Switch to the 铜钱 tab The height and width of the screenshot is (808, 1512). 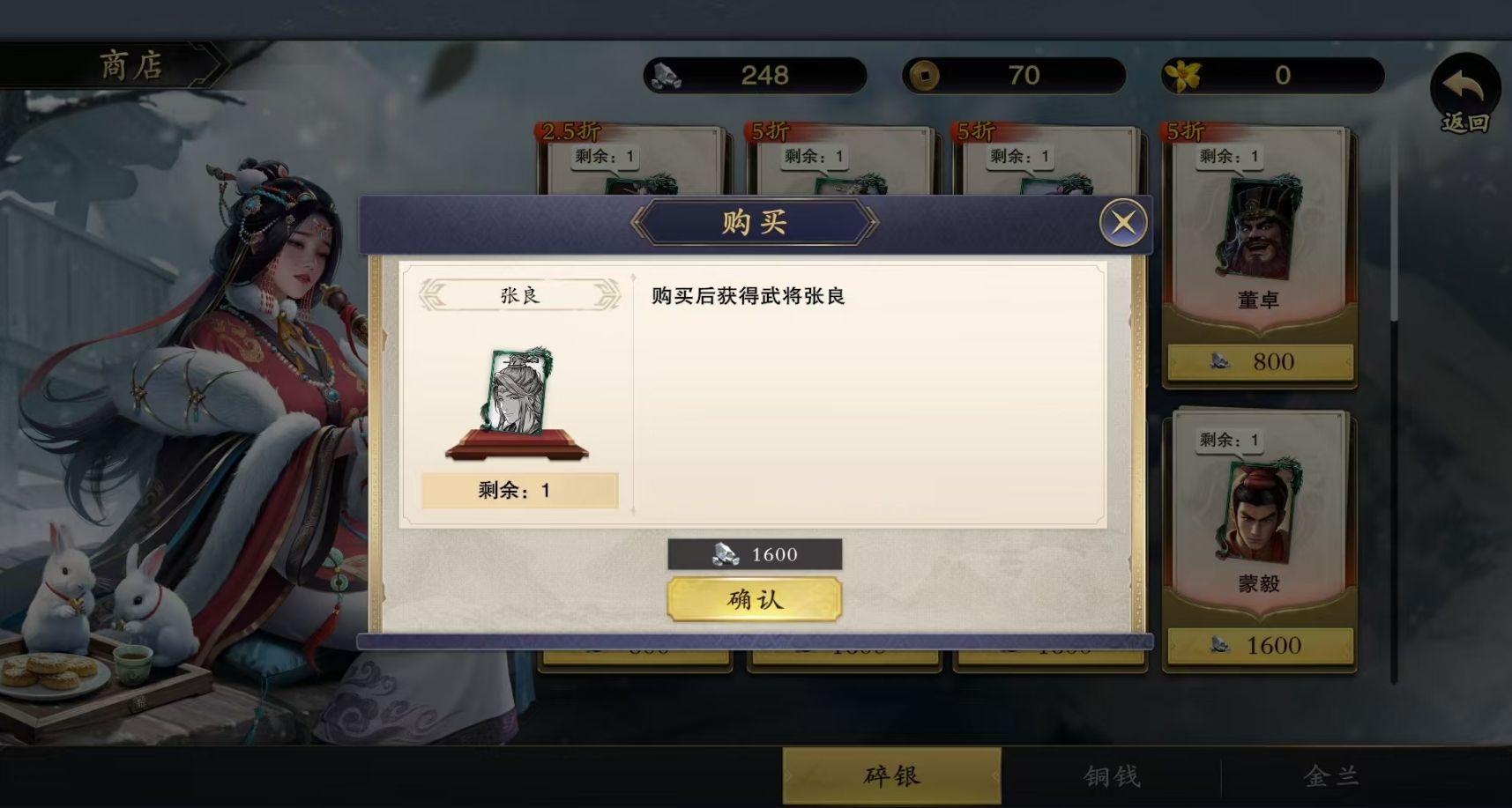click(1112, 776)
